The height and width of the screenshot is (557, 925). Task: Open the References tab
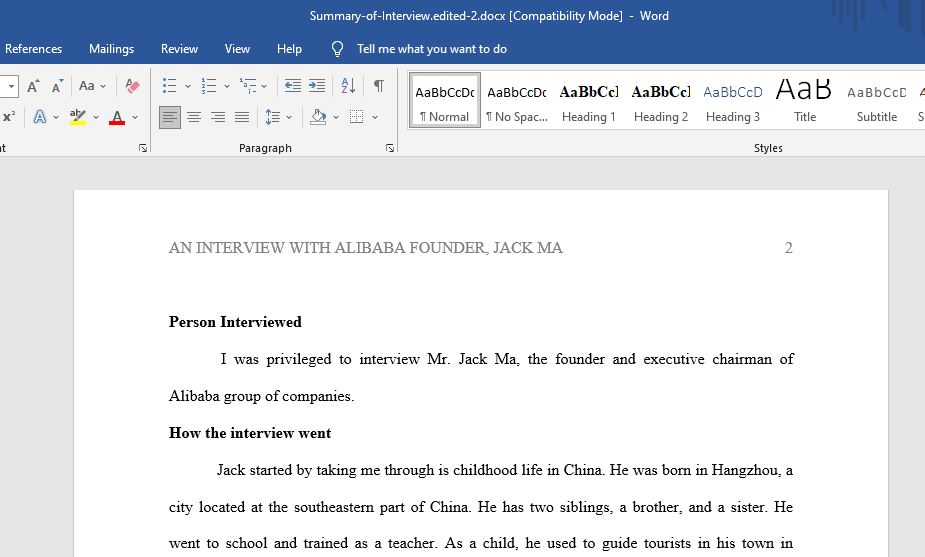pyautogui.click(x=34, y=49)
